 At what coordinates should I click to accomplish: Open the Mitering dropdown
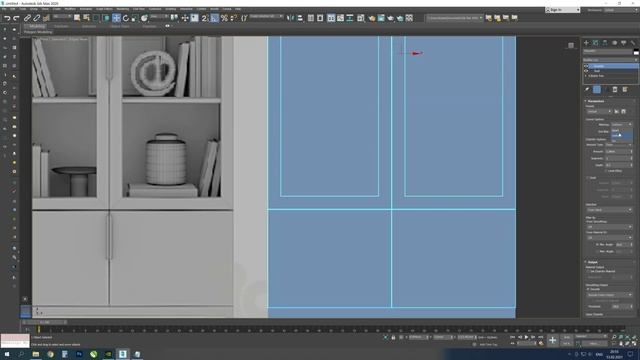pyautogui.click(x=621, y=124)
